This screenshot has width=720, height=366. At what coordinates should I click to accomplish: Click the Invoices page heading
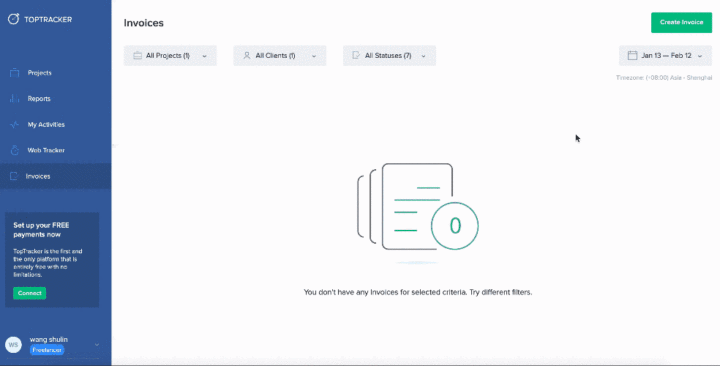[144, 23]
